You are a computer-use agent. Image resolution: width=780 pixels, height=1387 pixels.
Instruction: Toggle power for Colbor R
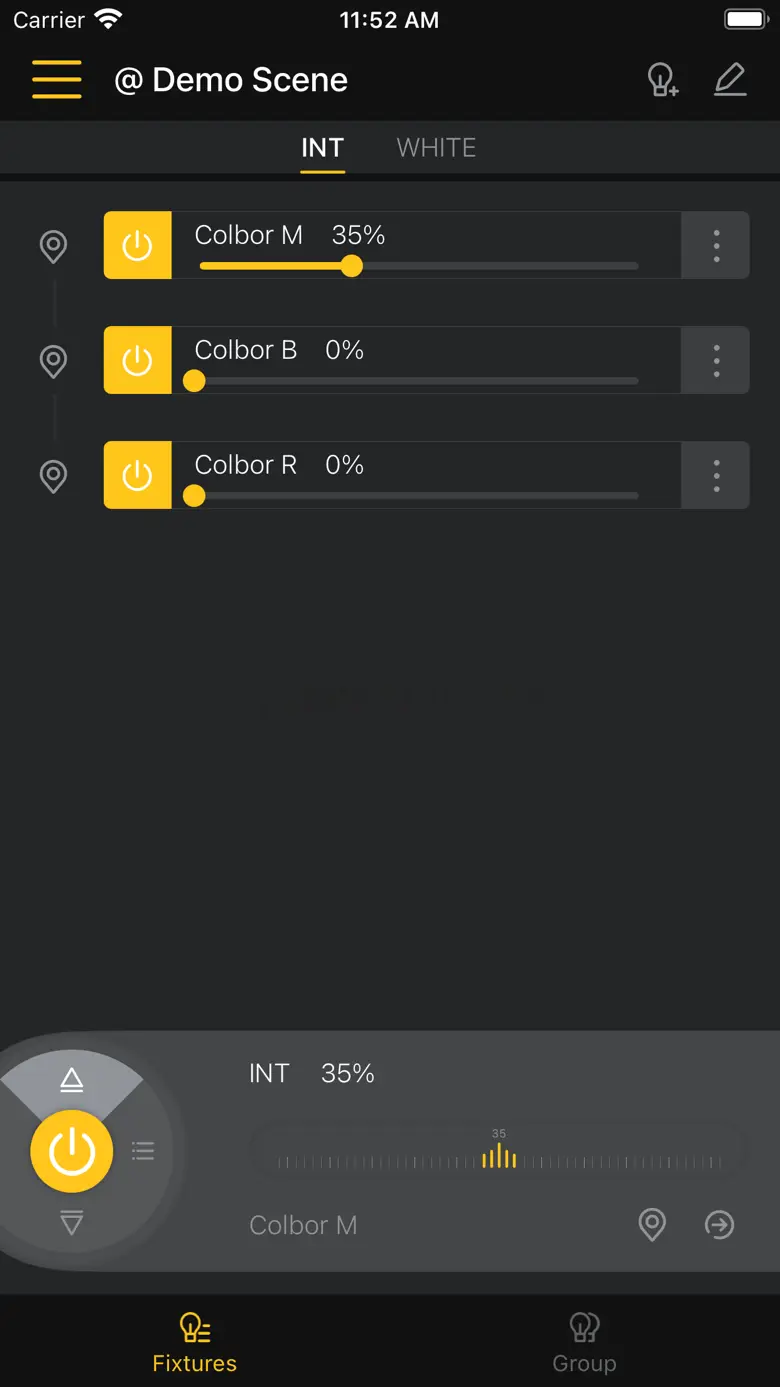point(138,476)
